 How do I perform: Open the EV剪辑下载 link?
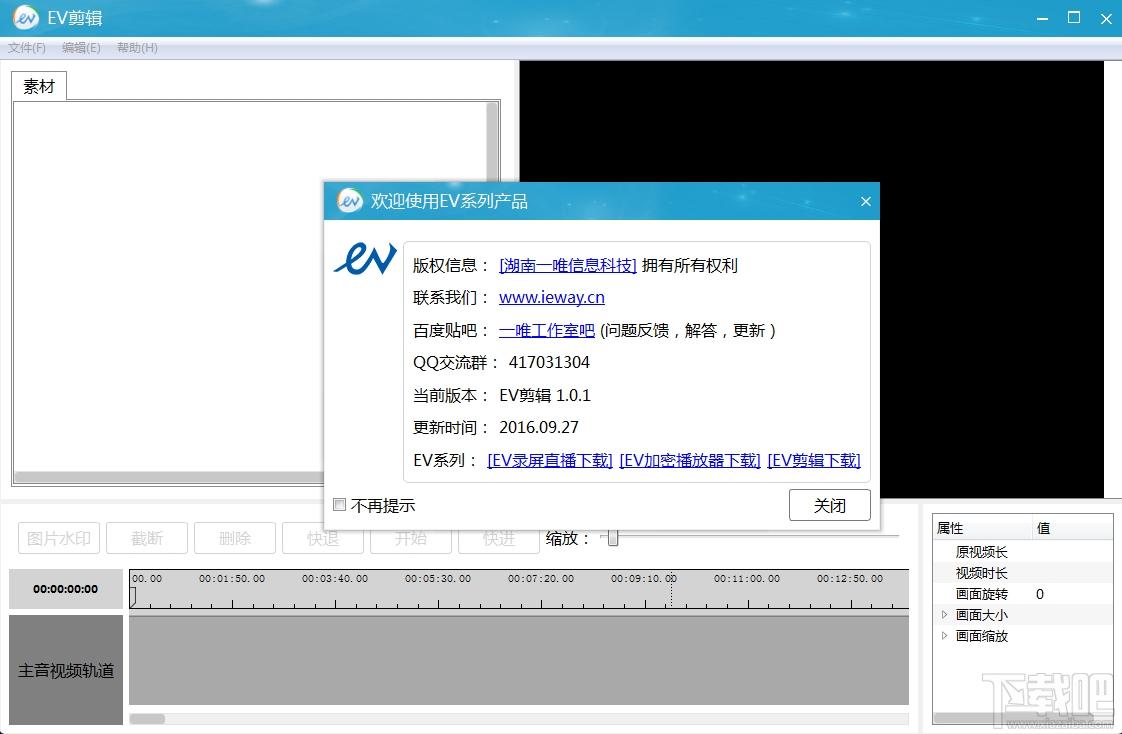click(814, 460)
